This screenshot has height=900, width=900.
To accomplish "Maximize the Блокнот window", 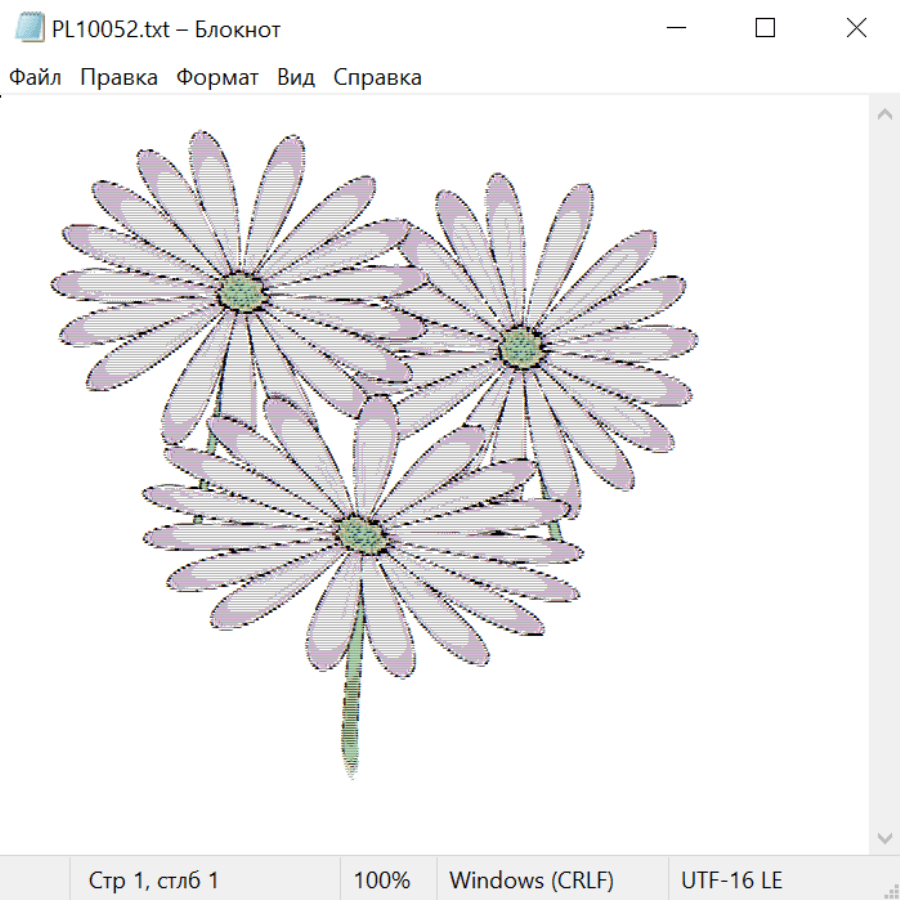I will pyautogui.click(x=765, y=28).
